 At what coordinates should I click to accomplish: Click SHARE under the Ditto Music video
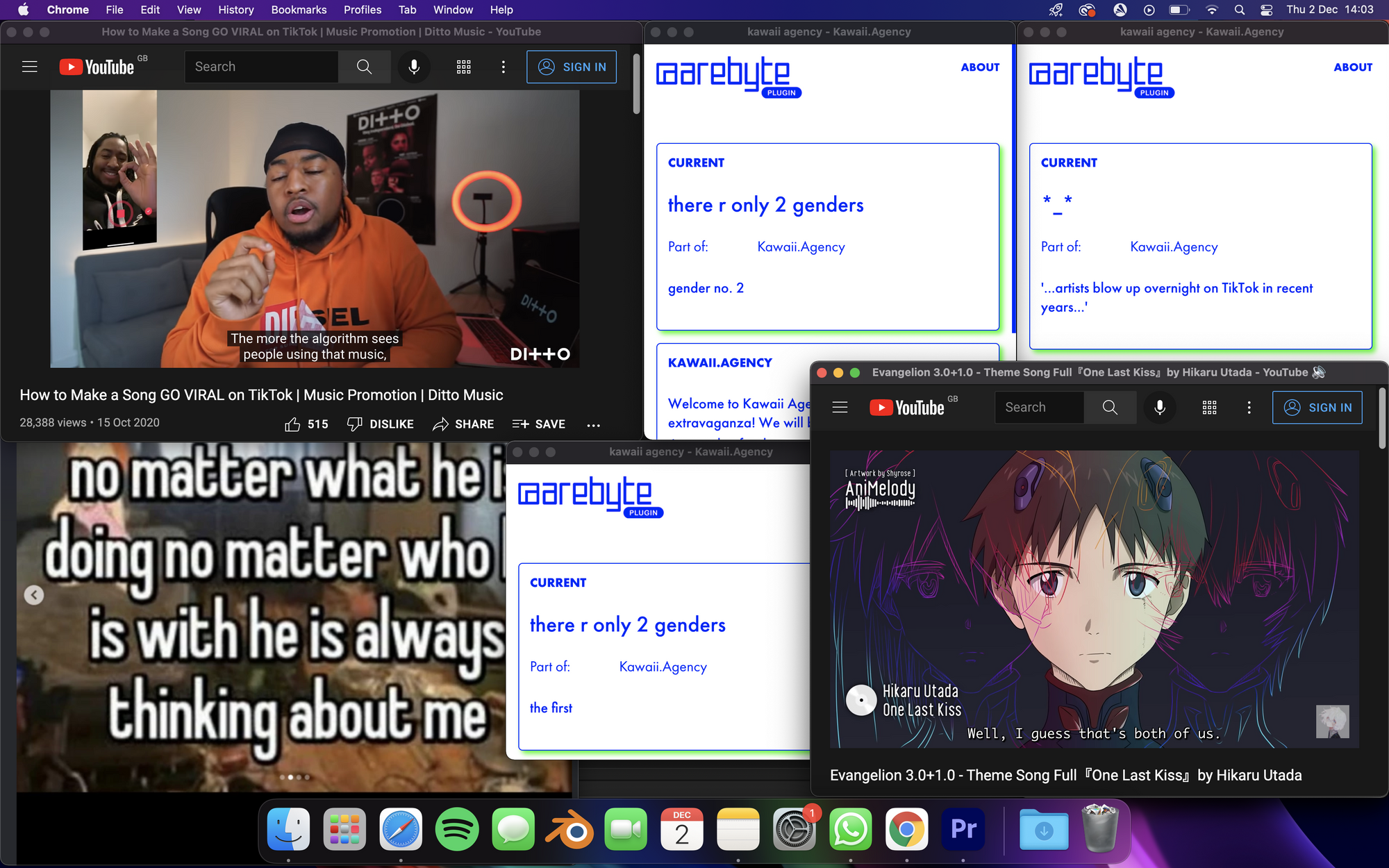tap(463, 424)
